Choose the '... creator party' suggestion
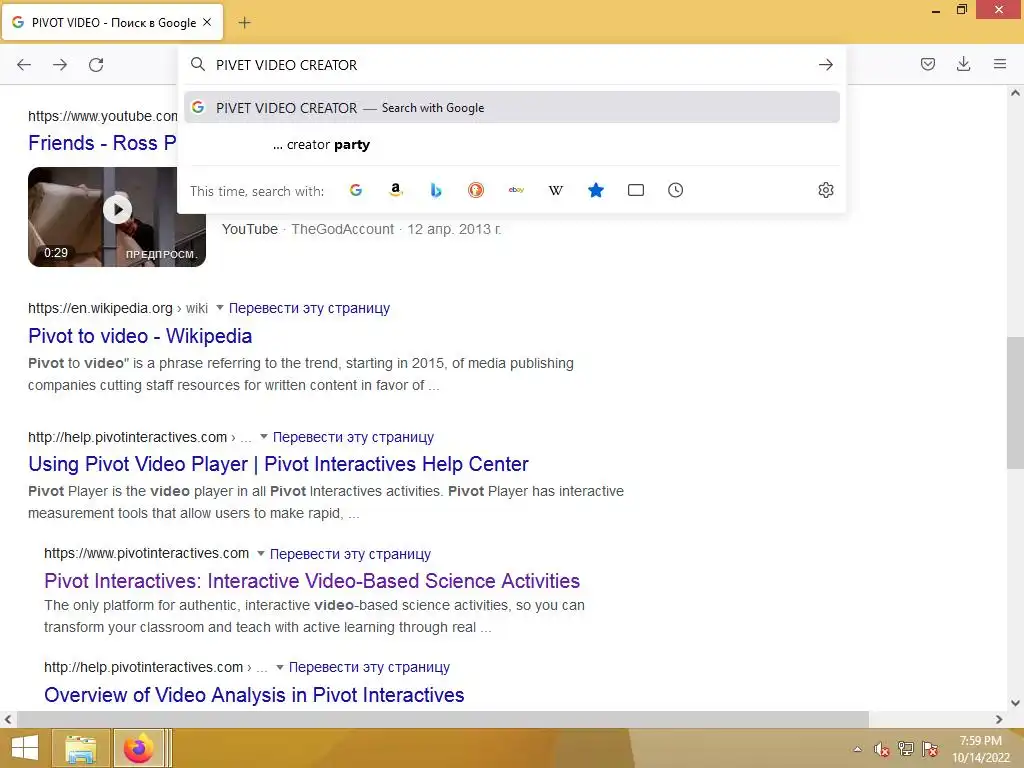The image size is (1024, 768). [x=512, y=144]
